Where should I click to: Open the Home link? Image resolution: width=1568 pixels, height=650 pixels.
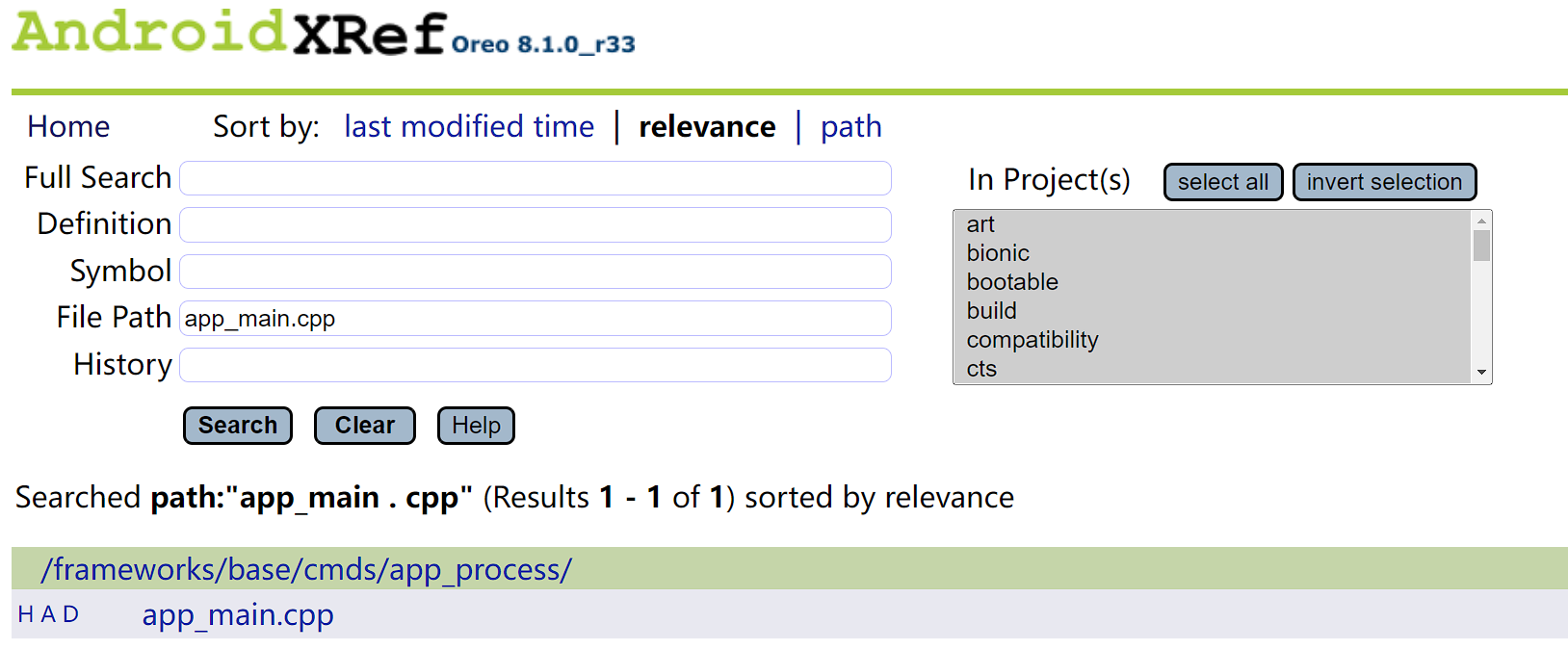click(68, 126)
